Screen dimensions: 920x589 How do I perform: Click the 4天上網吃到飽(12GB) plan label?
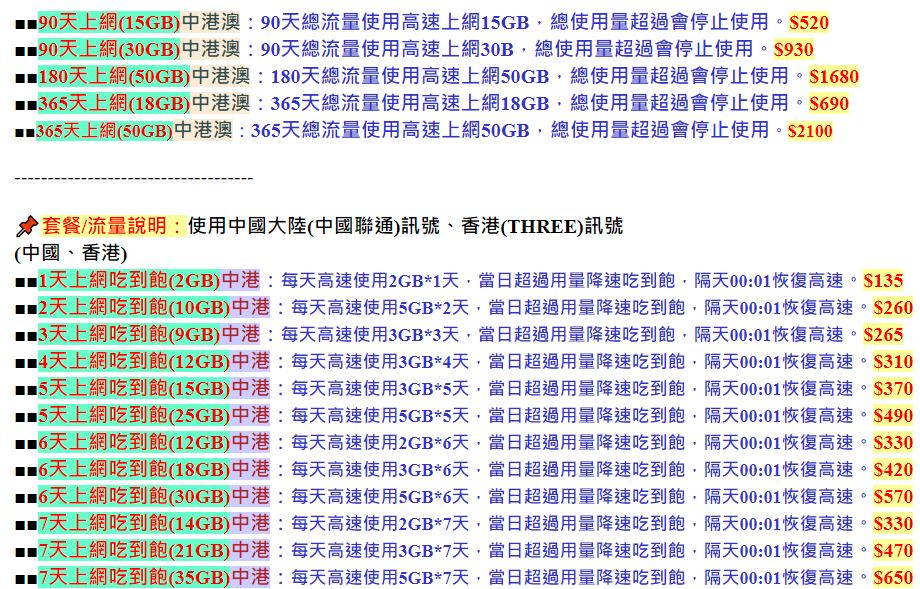pos(134,361)
